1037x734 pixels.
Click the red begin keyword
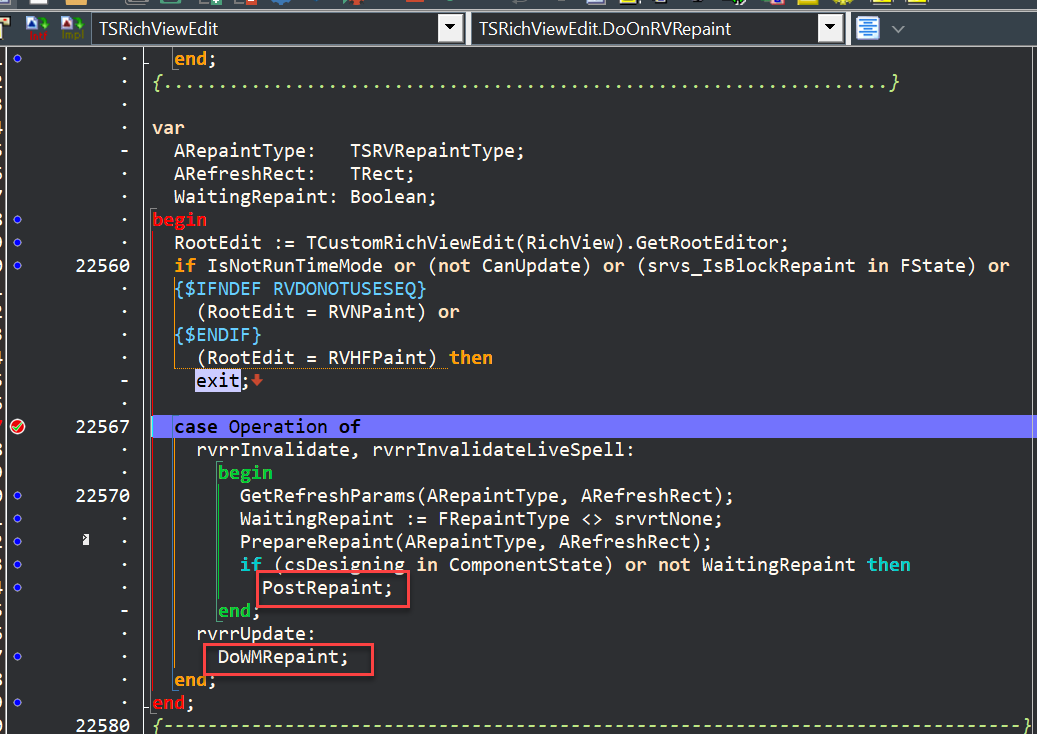point(179,220)
